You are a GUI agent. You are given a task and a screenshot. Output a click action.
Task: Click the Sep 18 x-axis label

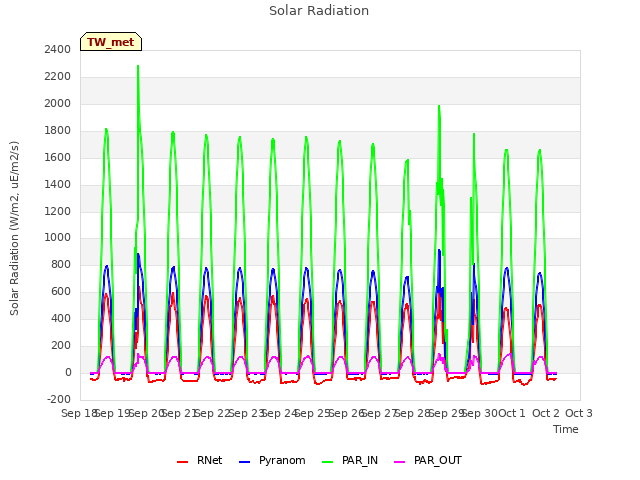click(79, 413)
